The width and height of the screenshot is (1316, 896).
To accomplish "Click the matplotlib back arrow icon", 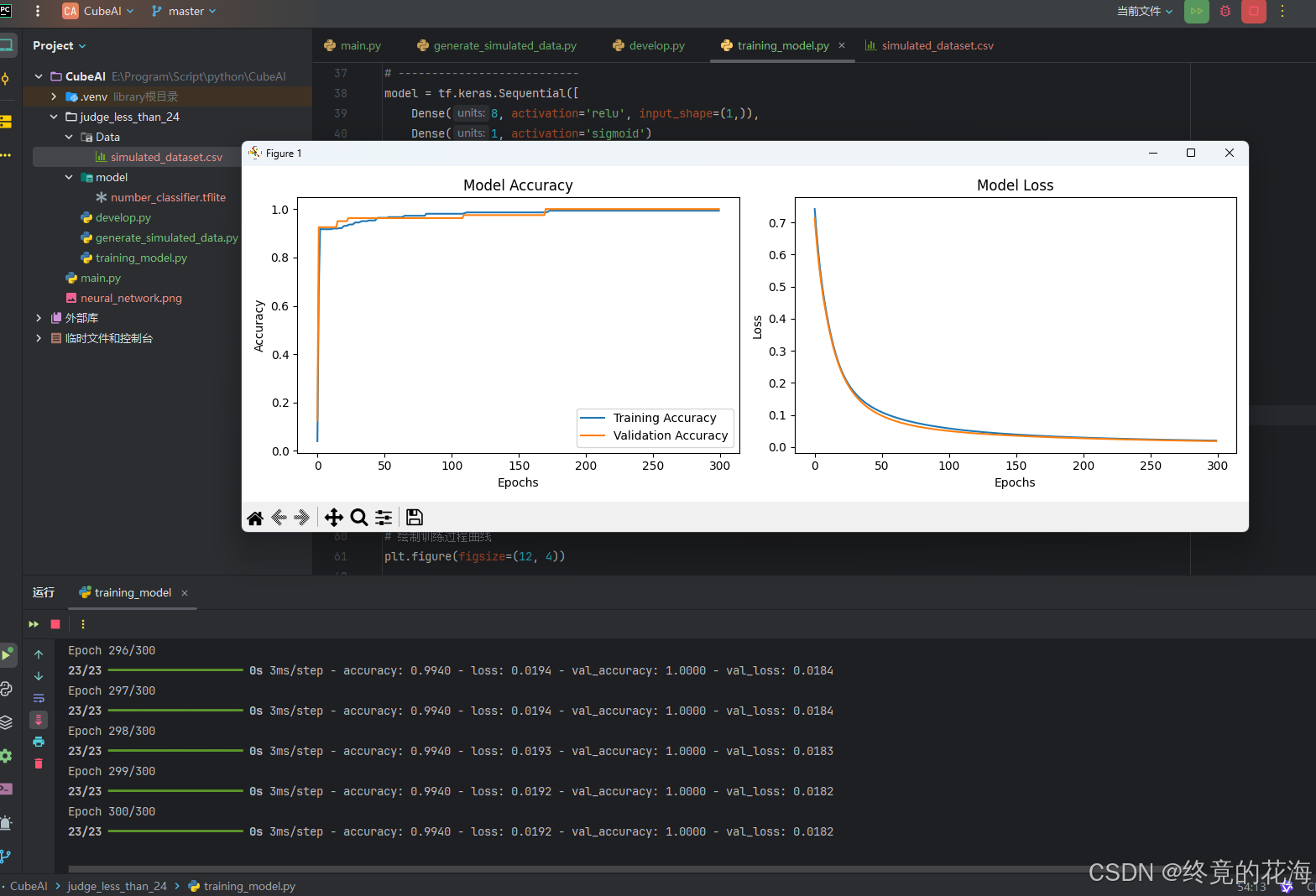I will coord(279,518).
